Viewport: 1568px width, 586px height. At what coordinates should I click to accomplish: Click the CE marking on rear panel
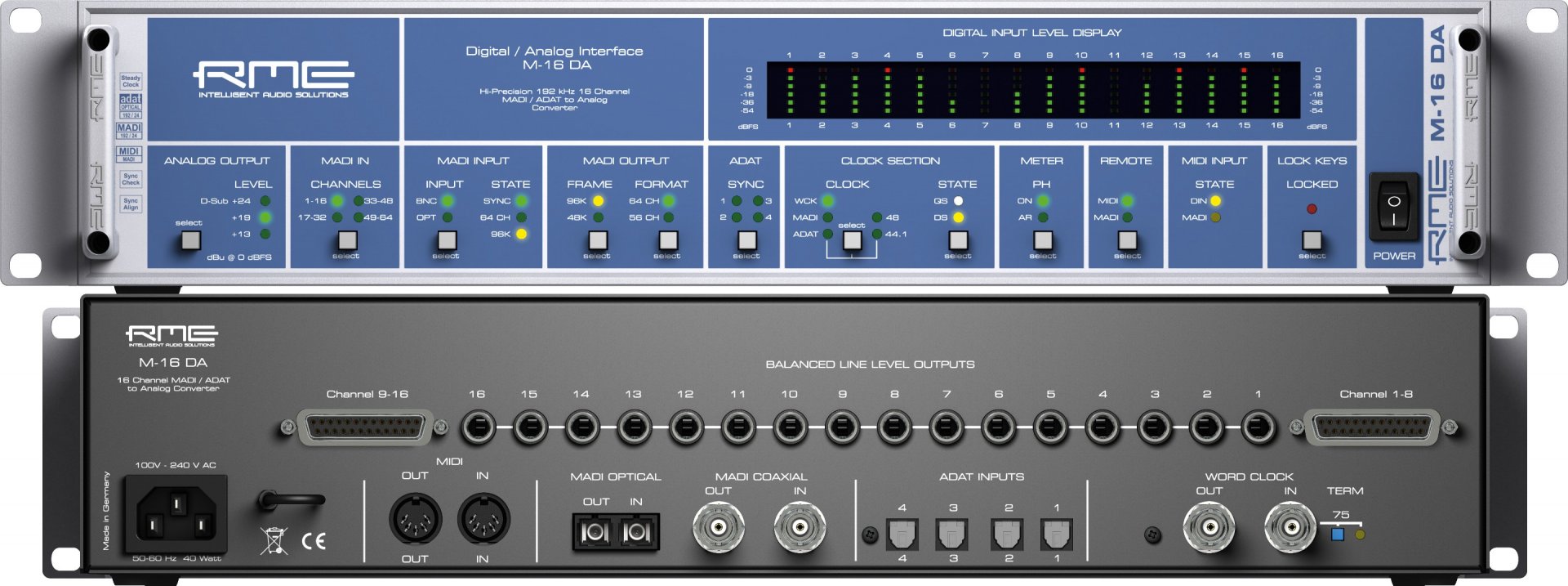click(314, 540)
